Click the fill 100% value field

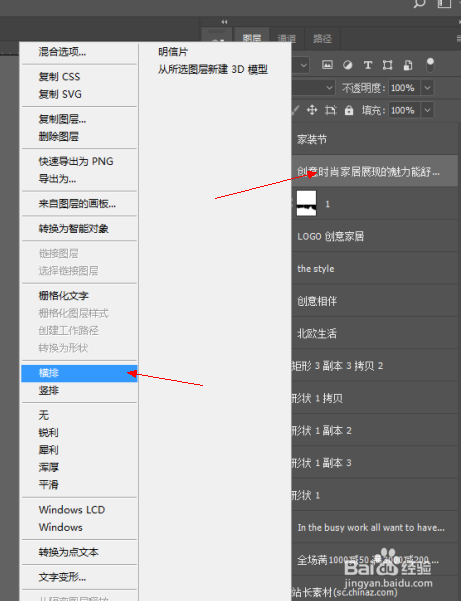click(404, 110)
